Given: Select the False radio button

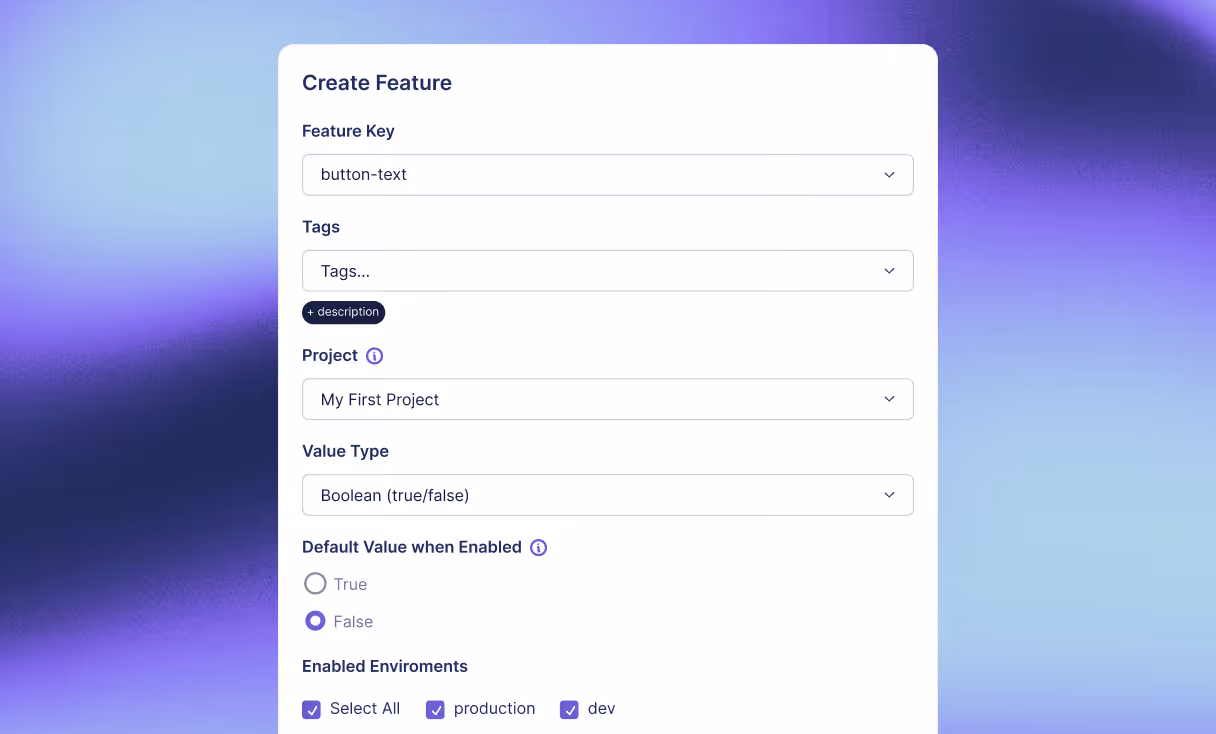Looking at the screenshot, I should 315,620.
